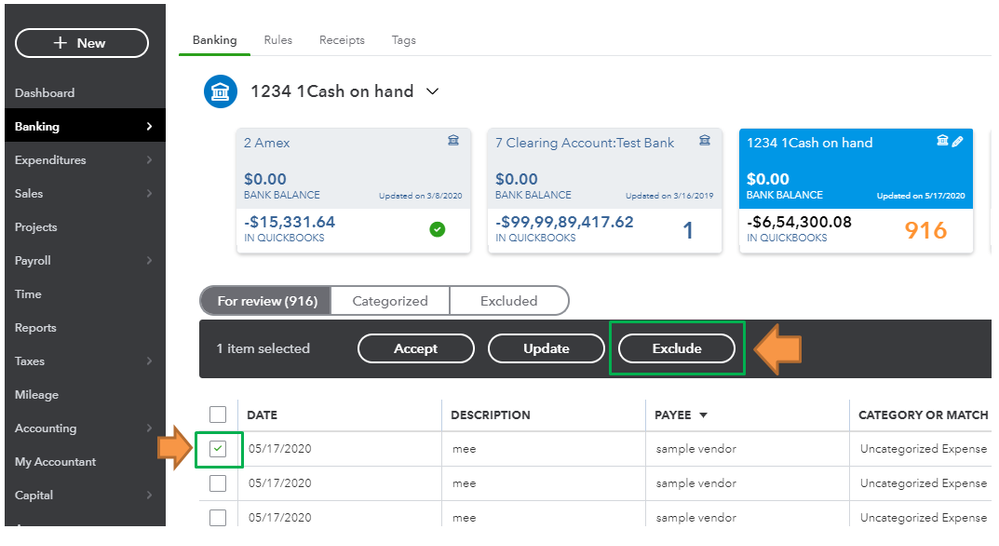This screenshot has width=999, height=546.
Task: Exclude the selected transaction
Action: 677,348
